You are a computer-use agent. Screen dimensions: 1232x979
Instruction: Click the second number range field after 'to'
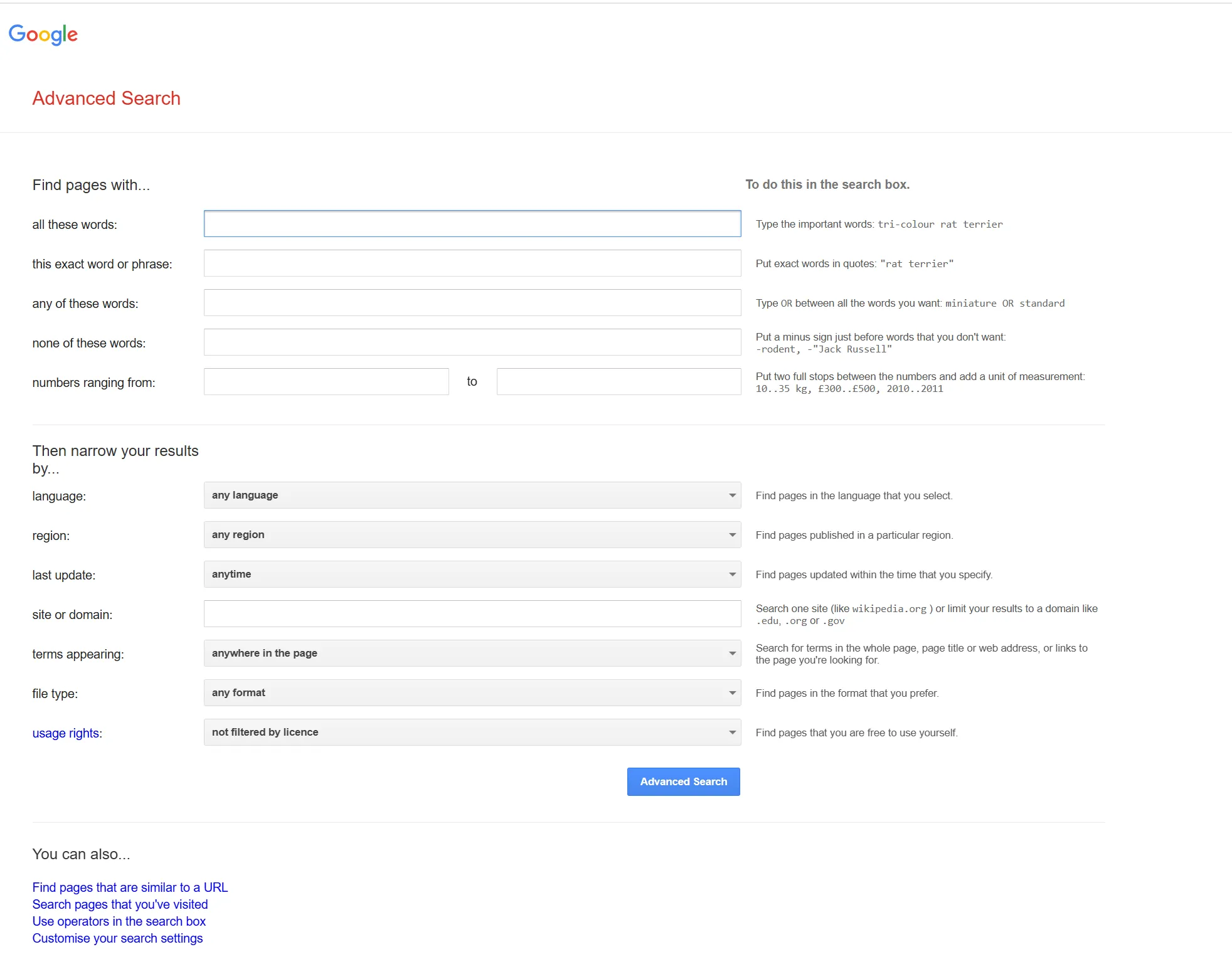point(619,381)
